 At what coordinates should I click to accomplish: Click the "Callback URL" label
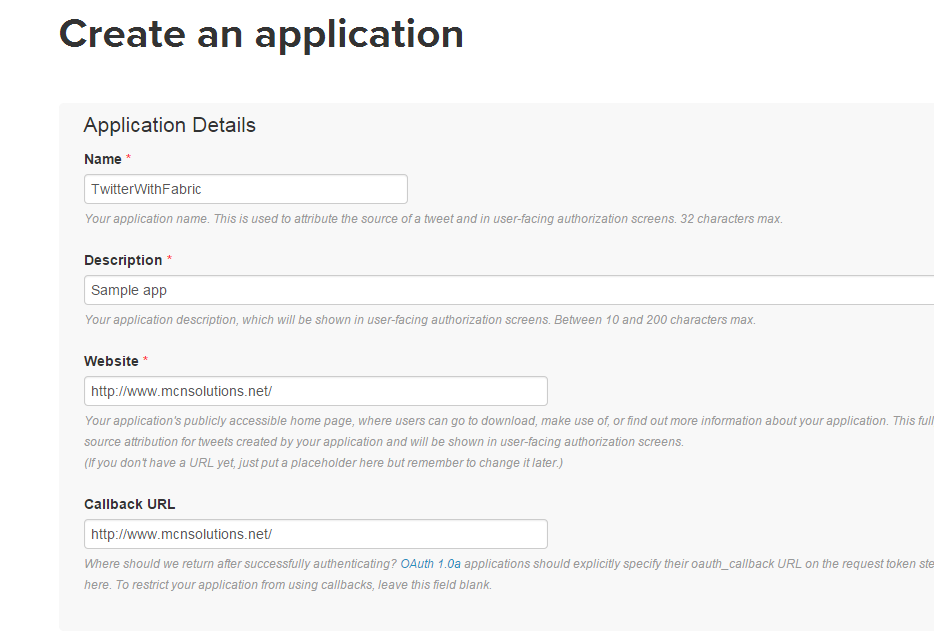click(x=130, y=504)
